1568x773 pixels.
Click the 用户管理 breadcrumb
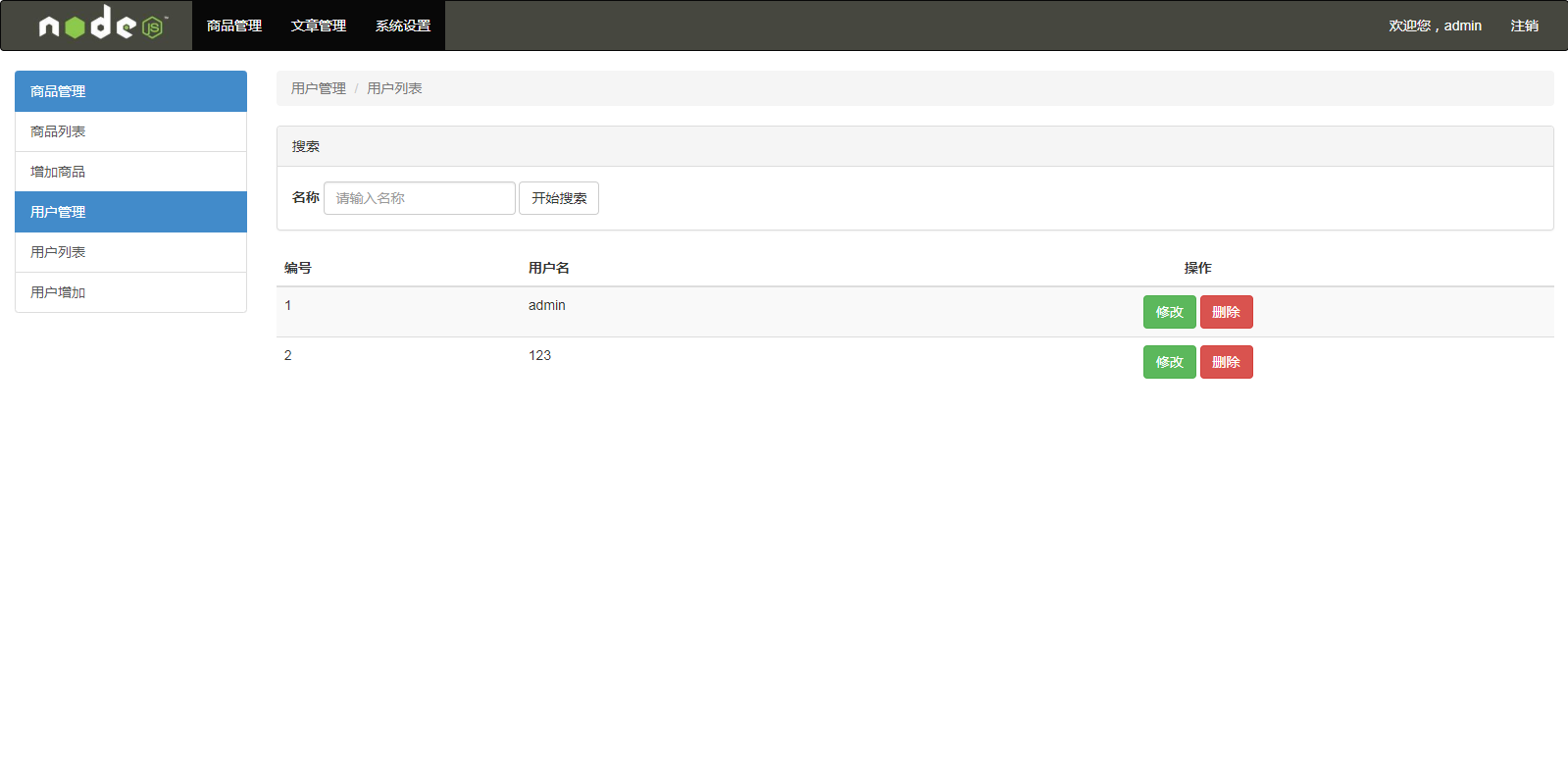coord(319,88)
